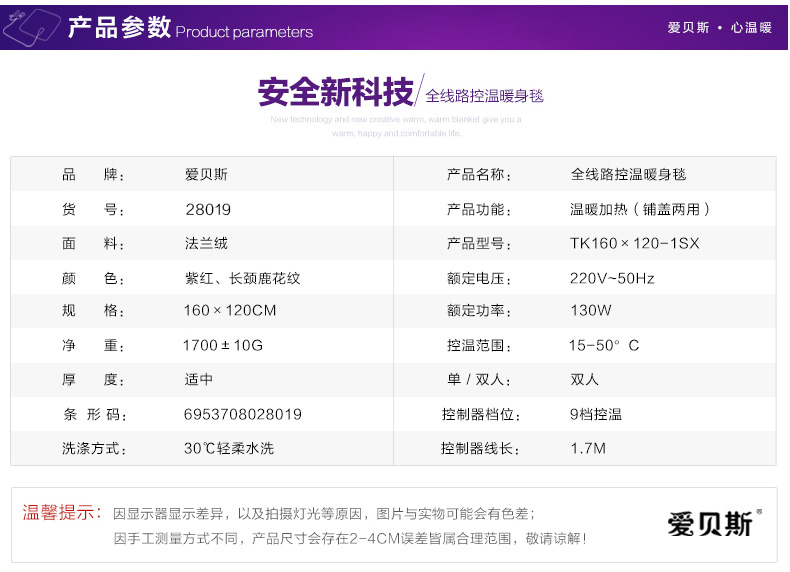The height and width of the screenshot is (572, 790).
Task: Select the controller setting 9档控温
Action: click(596, 414)
